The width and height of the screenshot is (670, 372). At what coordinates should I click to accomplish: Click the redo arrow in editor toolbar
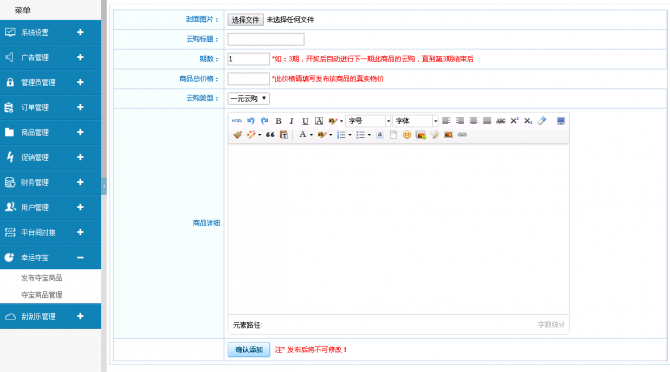pyautogui.click(x=264, y=121)
